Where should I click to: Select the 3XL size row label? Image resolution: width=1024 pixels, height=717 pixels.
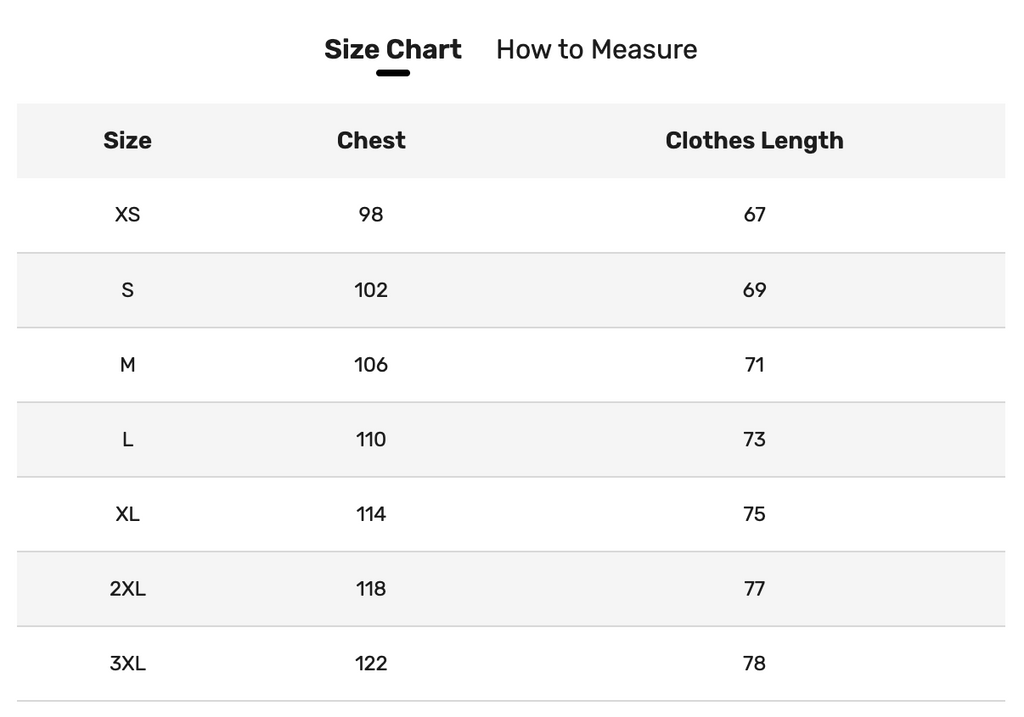[127, 663]
